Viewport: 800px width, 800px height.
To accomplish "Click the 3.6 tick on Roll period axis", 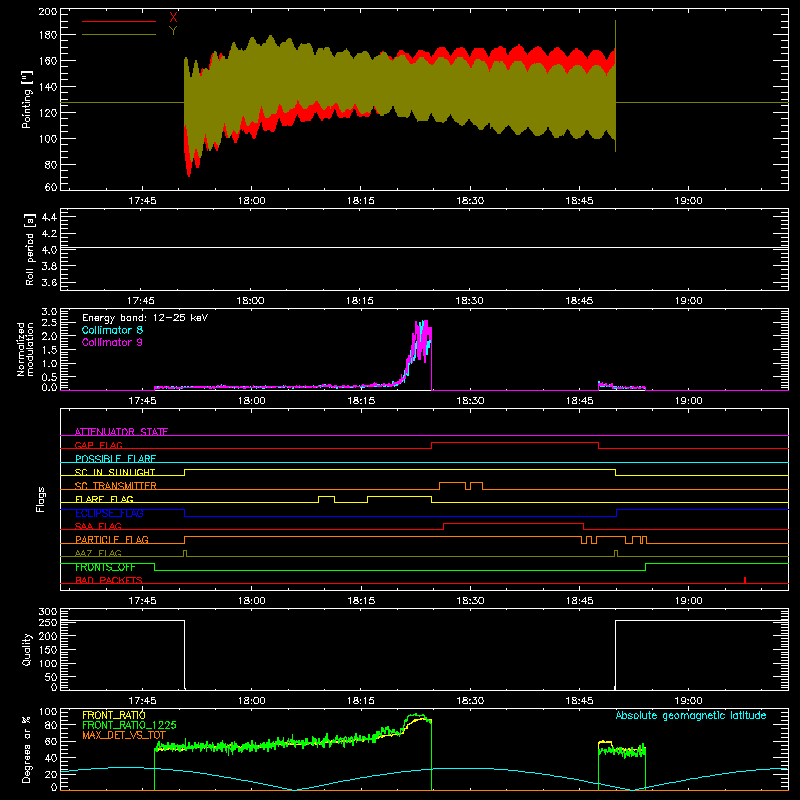I will [x=49, y=282].
